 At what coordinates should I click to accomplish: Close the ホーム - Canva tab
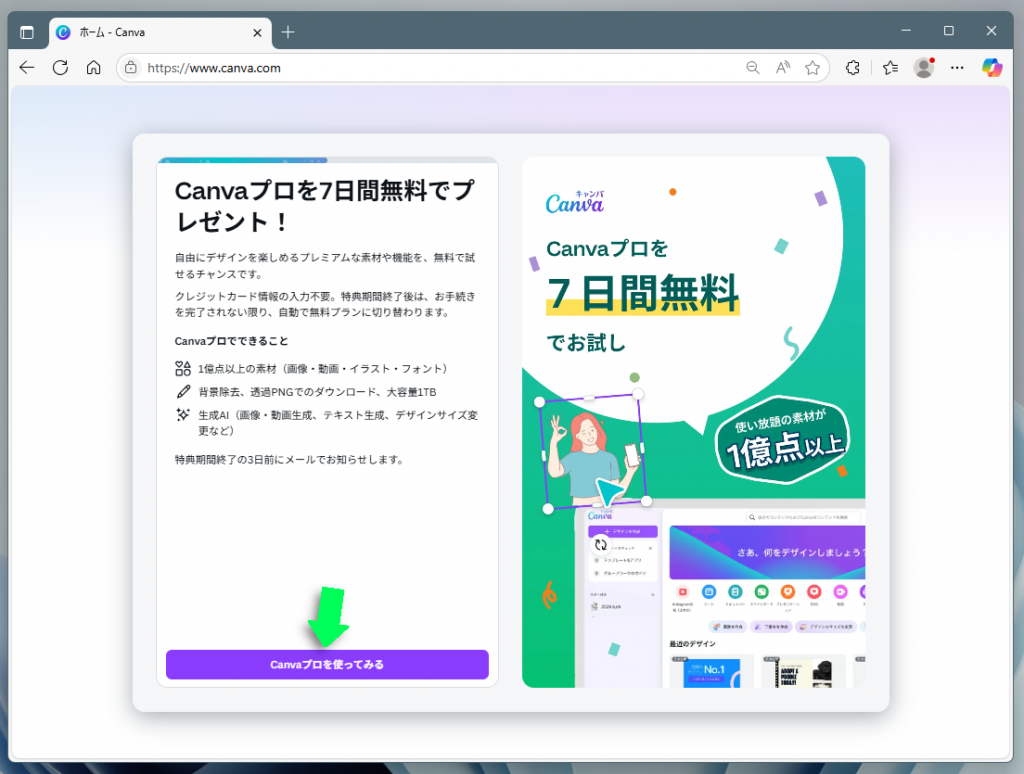click(257, 31)
